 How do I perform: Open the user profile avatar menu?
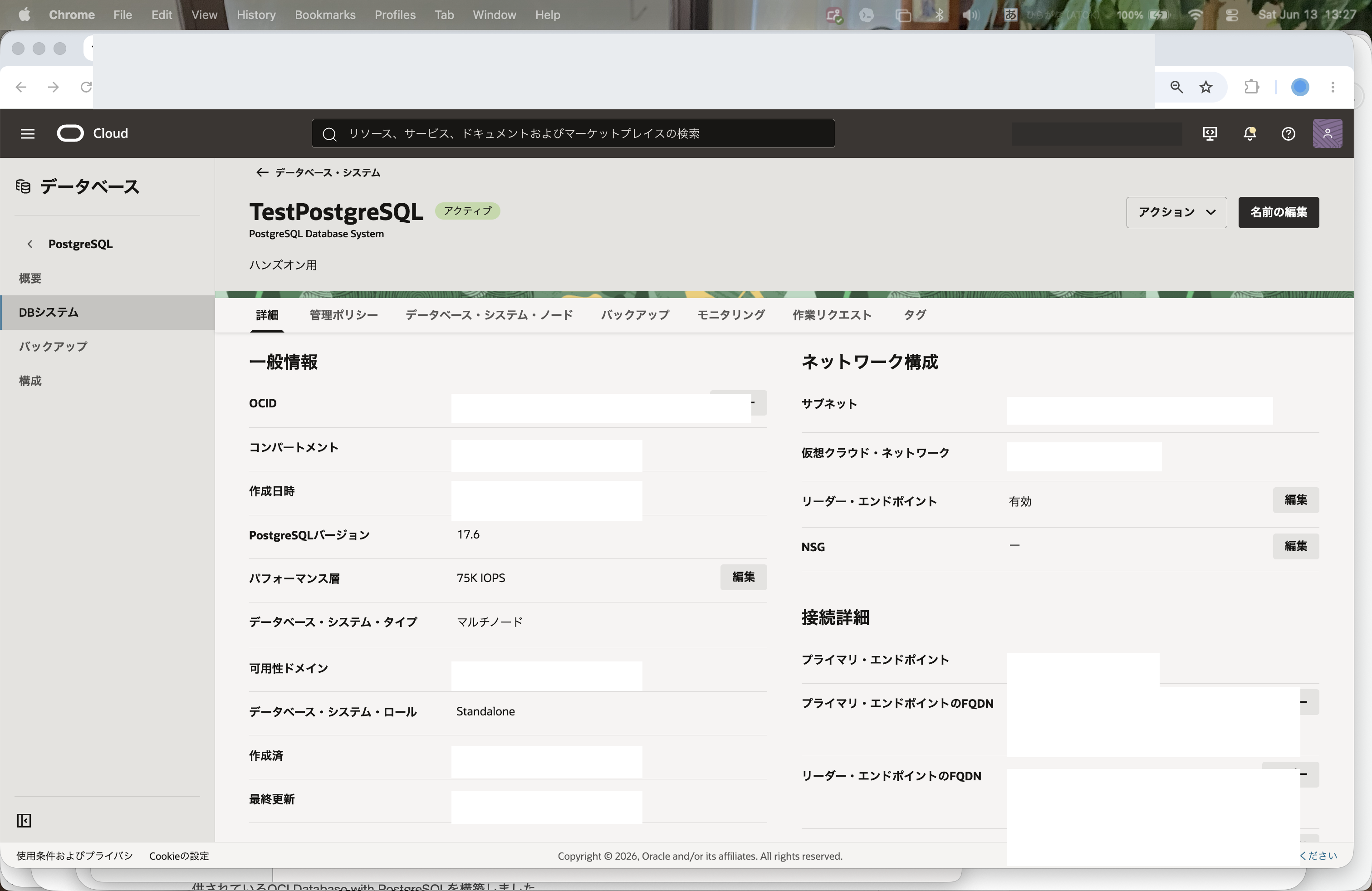click(x=1328, y=134)
